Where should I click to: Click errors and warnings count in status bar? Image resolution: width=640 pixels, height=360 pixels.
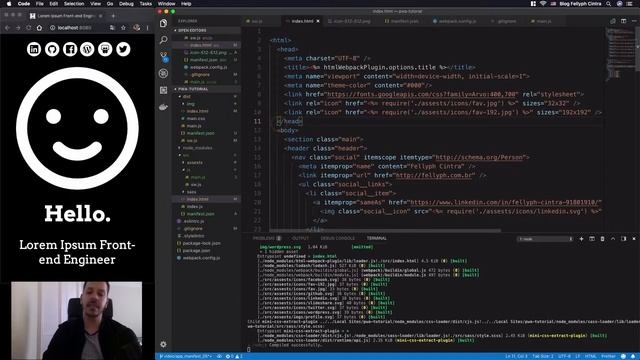pyautogui.click(x=234, y=356)
